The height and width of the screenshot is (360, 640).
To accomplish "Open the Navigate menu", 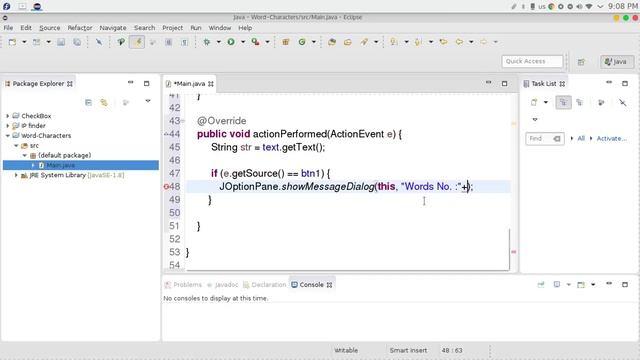I will pyautogui.click(x=113, y=28).
